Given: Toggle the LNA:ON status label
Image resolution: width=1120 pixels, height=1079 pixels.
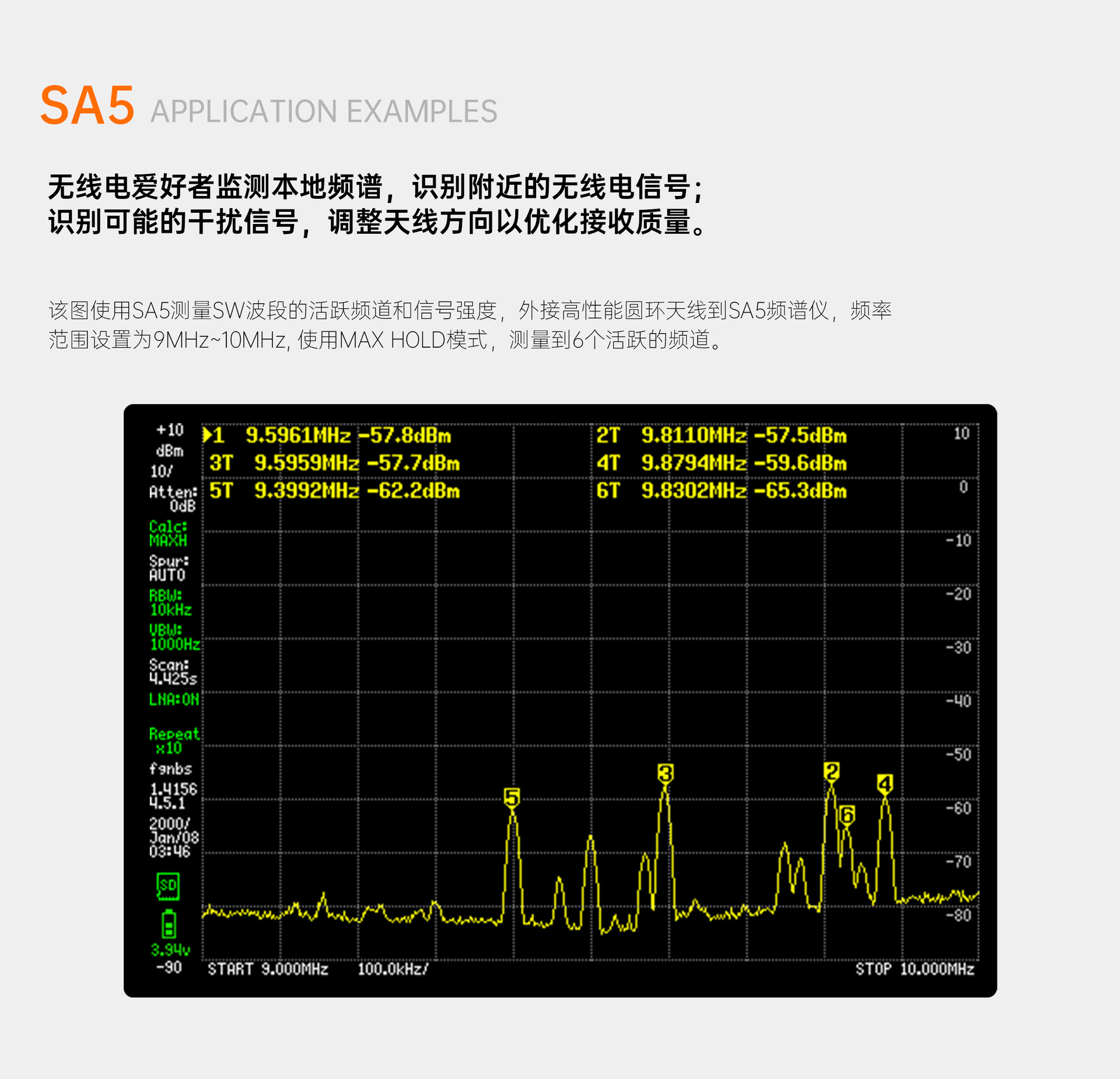Looking at the screenshot, I should (174, 699).
